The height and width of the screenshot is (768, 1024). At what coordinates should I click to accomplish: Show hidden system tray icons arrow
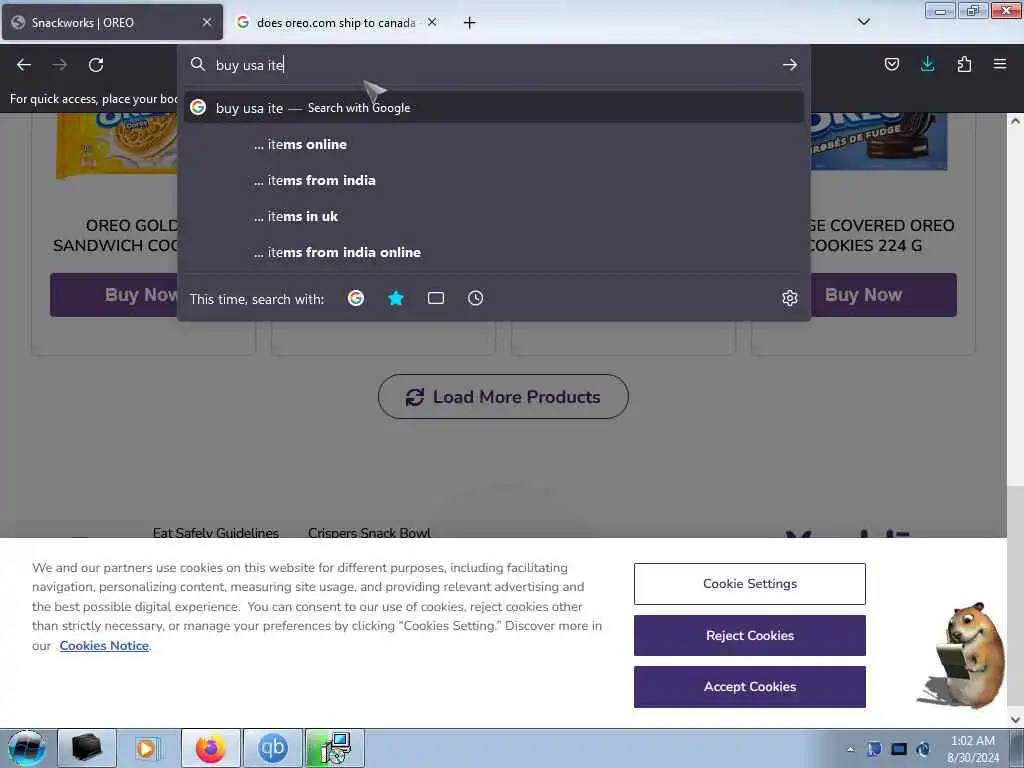(850, 749)
